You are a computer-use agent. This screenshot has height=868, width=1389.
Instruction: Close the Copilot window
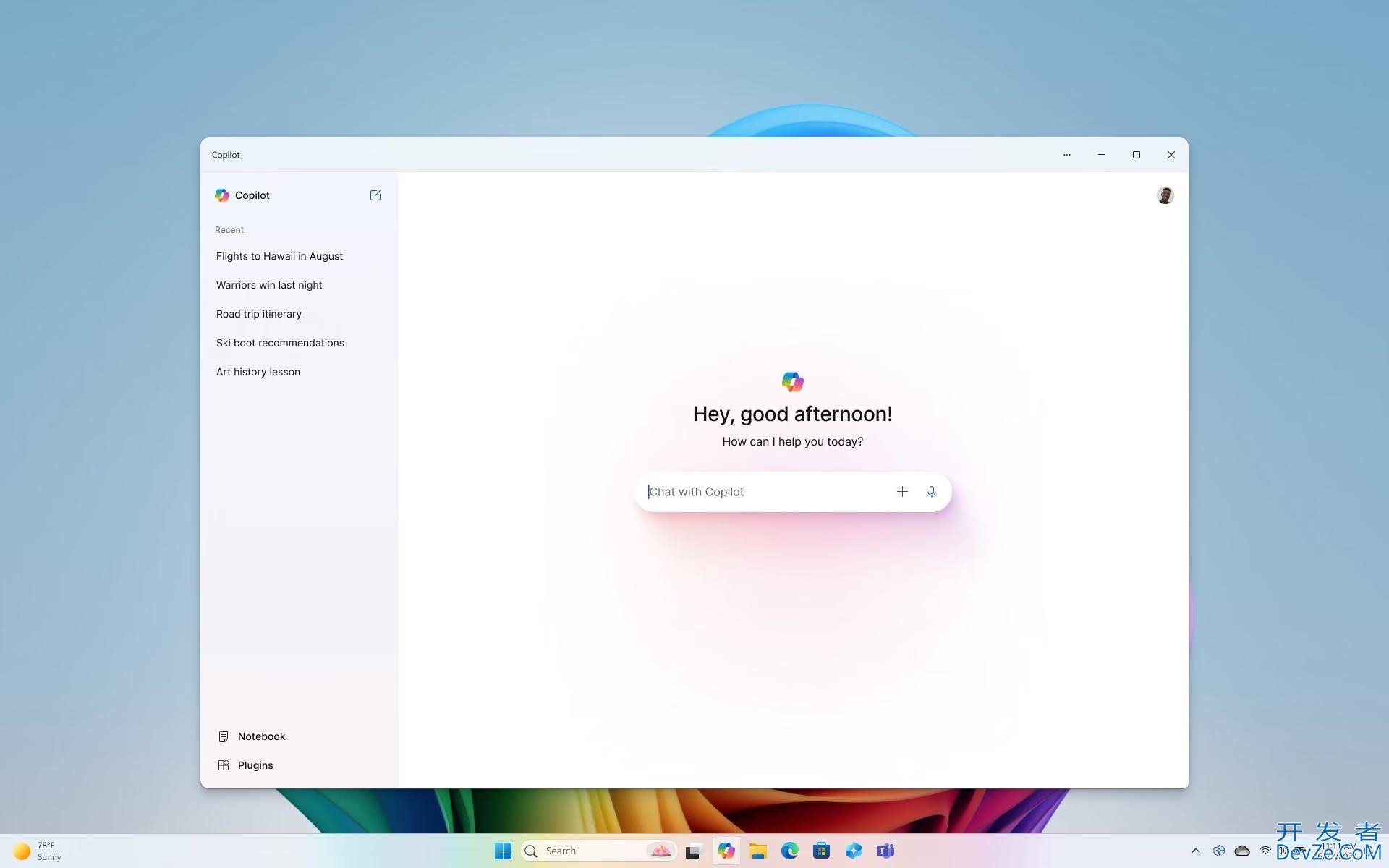click(x=1171, y=155)
